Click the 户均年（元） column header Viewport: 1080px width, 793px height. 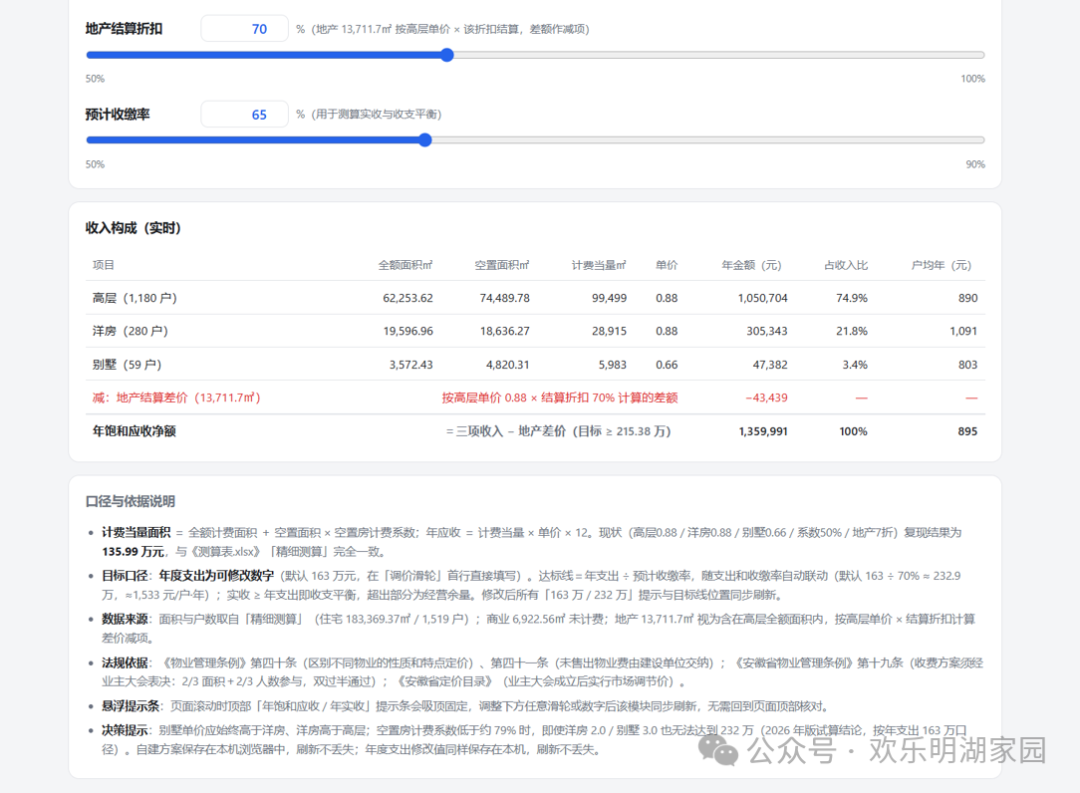tap(941, 265)
